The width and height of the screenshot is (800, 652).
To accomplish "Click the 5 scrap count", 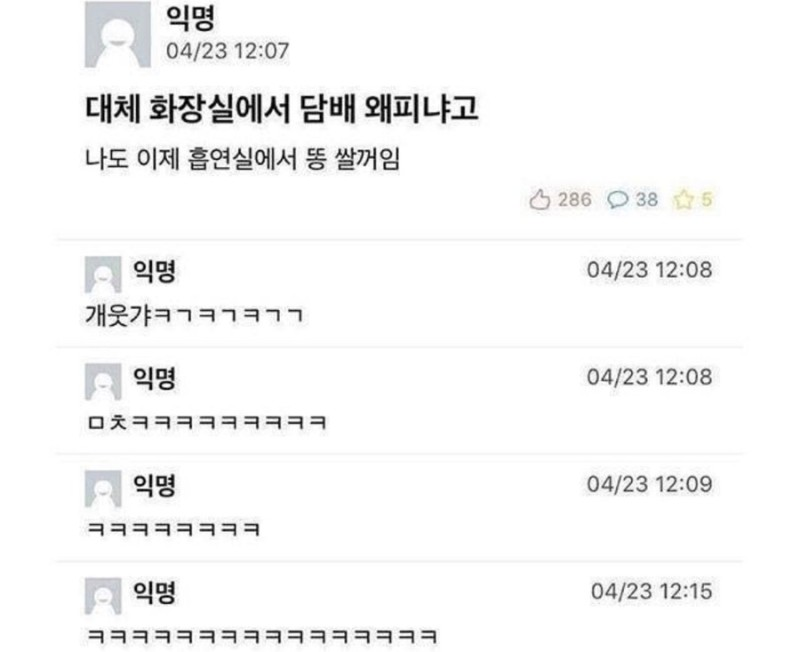I will coord(706,199).
